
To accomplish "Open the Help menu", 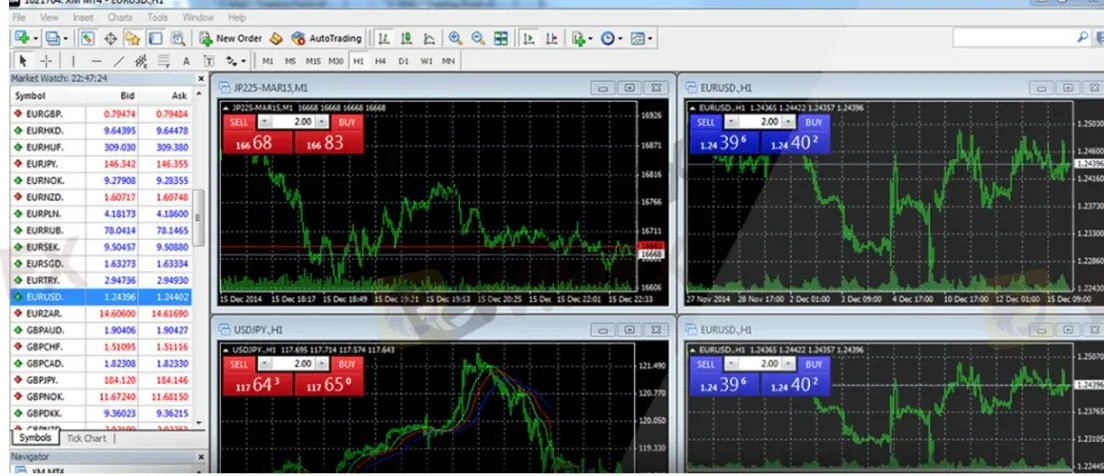I will [237, 17].
